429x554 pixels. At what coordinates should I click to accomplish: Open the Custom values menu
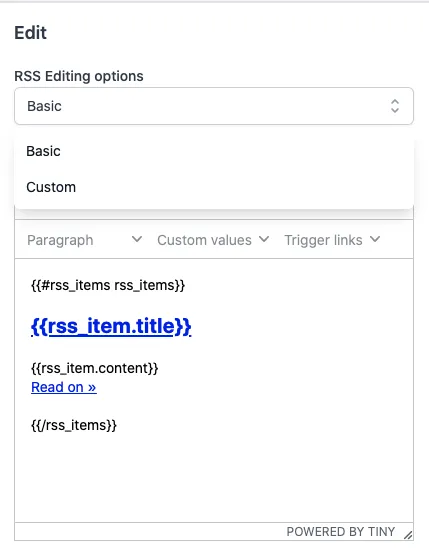[213, 240]
